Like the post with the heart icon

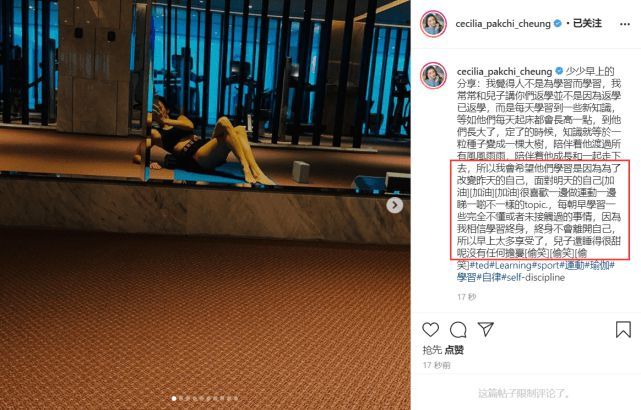(430, 329)
